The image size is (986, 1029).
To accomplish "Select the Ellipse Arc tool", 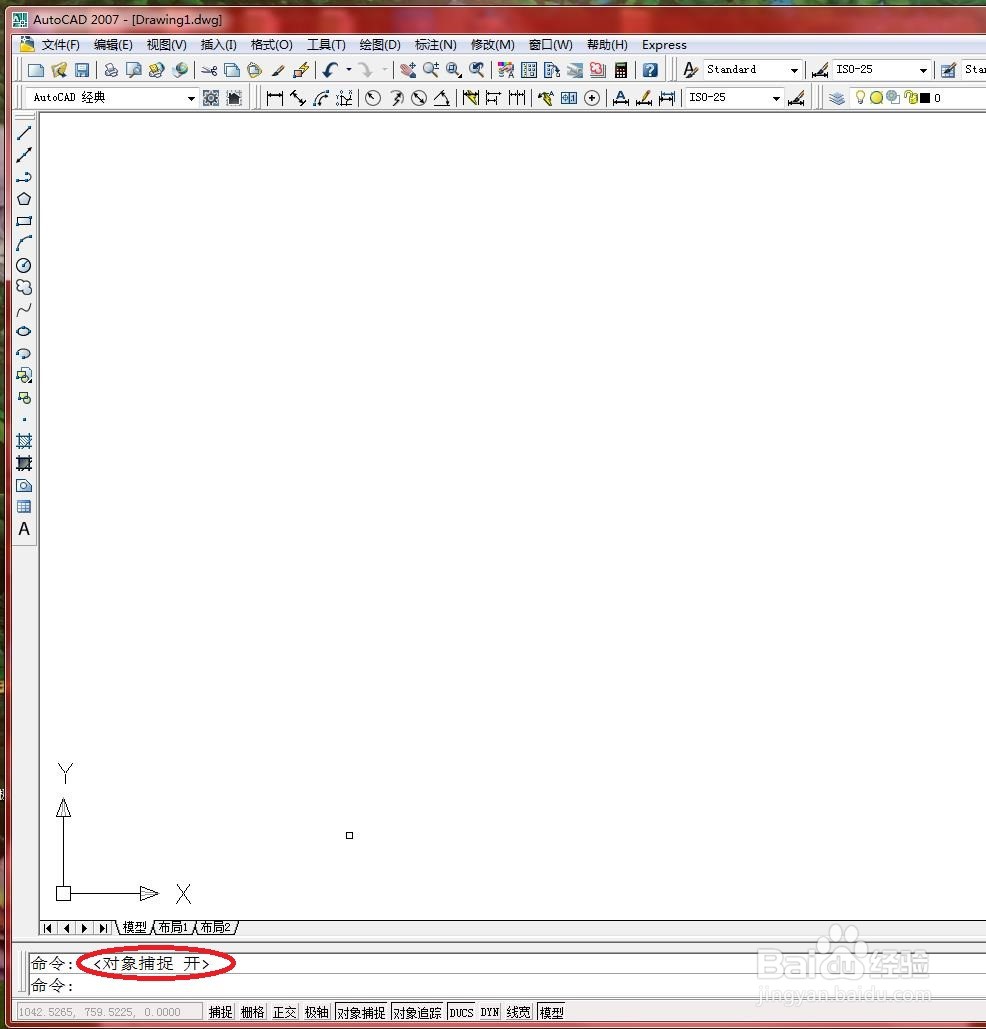I will click(24, 354).
